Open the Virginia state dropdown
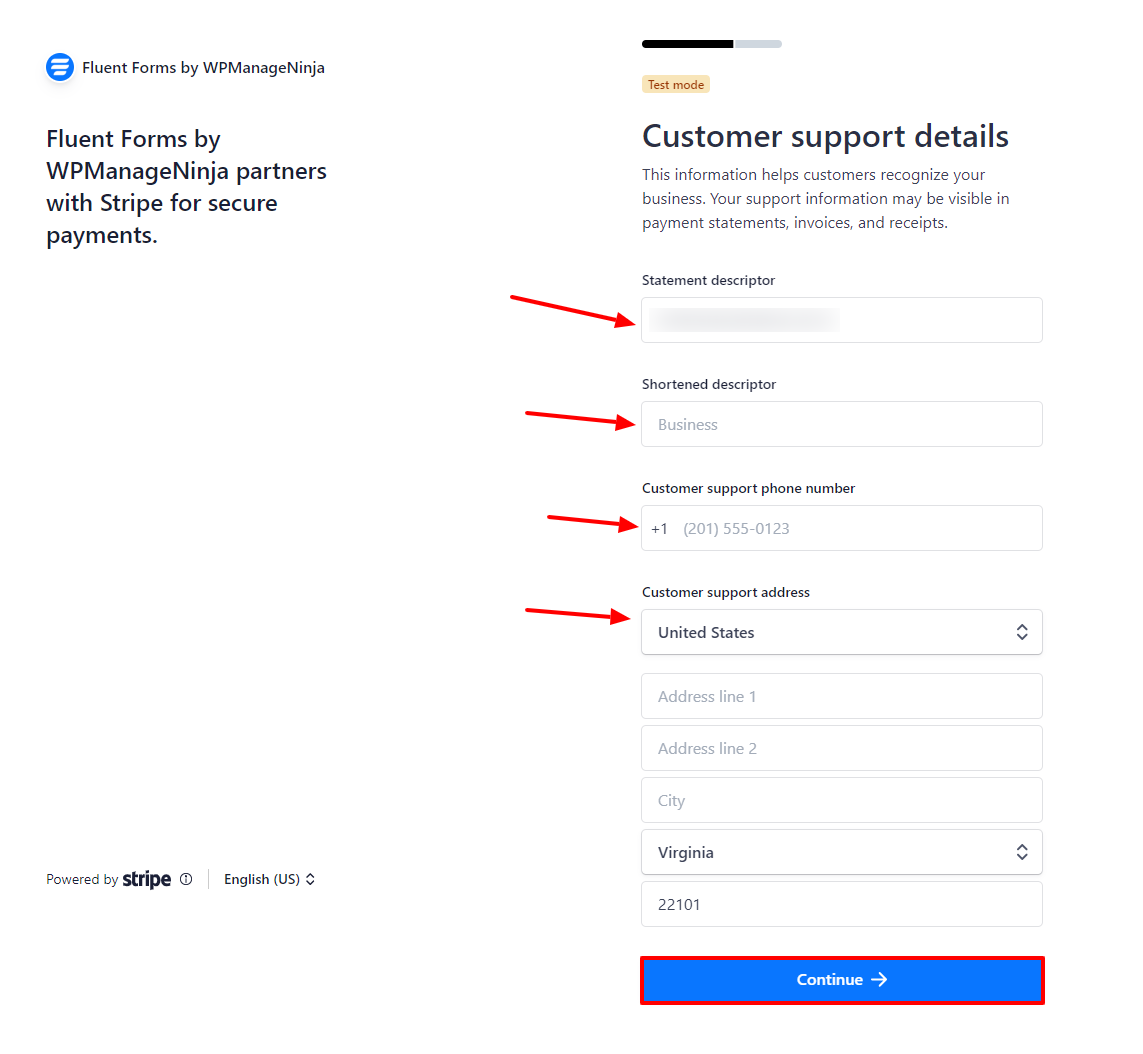Image resolution: width=1143 pixels, height=1054 pixels. 842,852
